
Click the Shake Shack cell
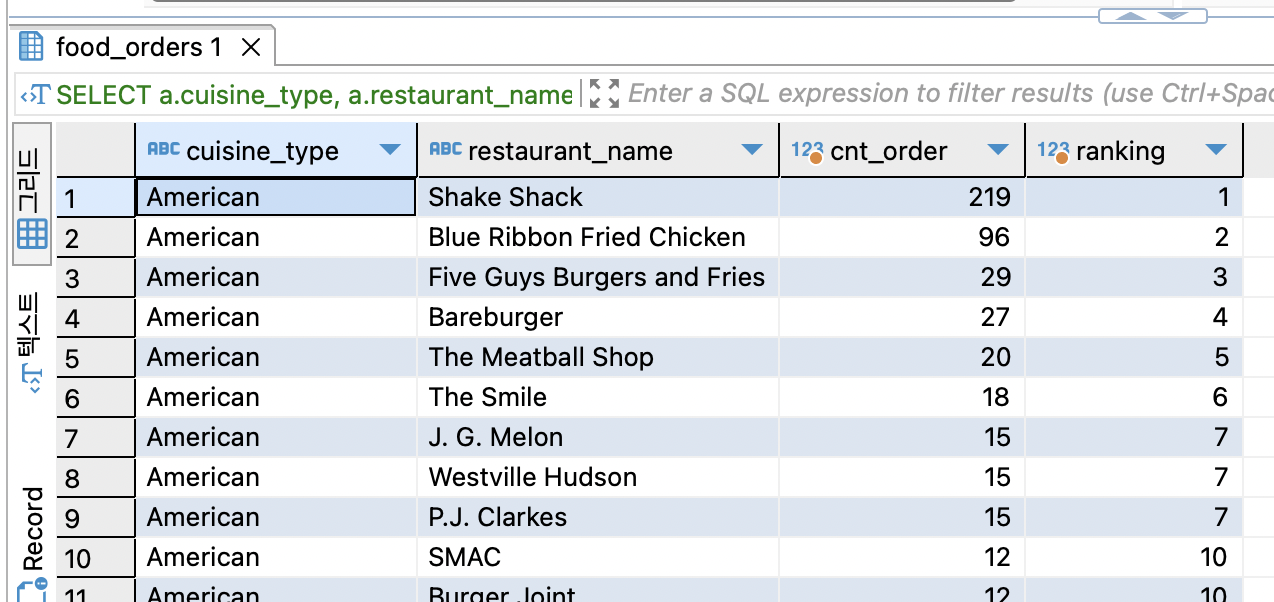[x=598, y=197]
